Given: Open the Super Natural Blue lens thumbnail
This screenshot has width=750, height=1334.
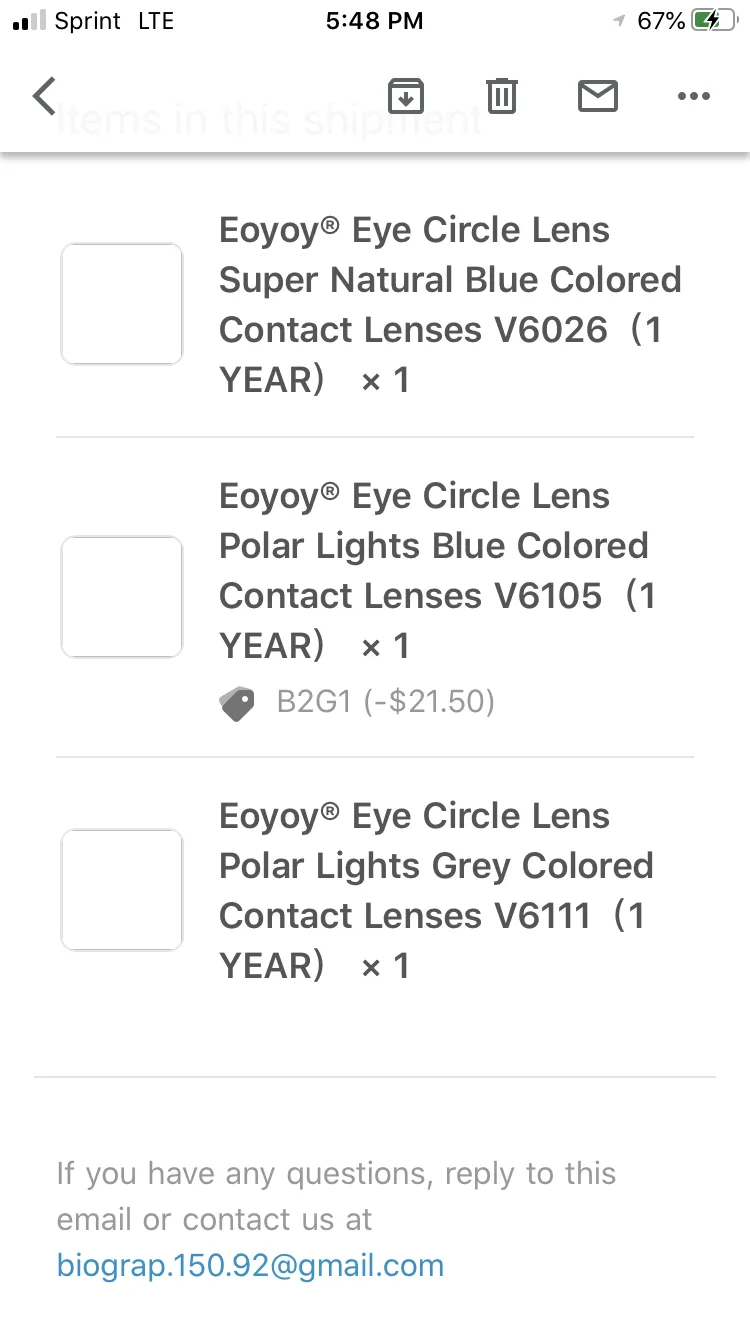Looking at the screenshot, I should (122, 304).
